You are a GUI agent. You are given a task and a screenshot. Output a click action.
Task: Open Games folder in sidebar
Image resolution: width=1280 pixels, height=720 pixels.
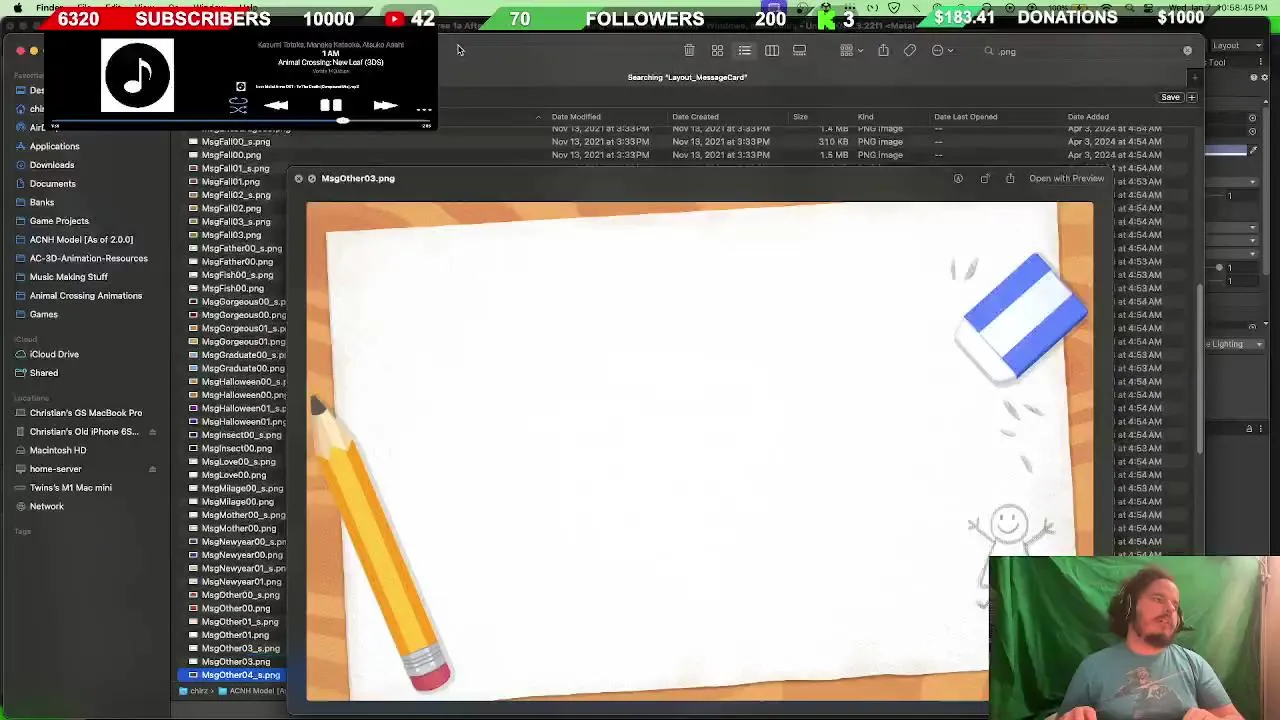point(43,315)
